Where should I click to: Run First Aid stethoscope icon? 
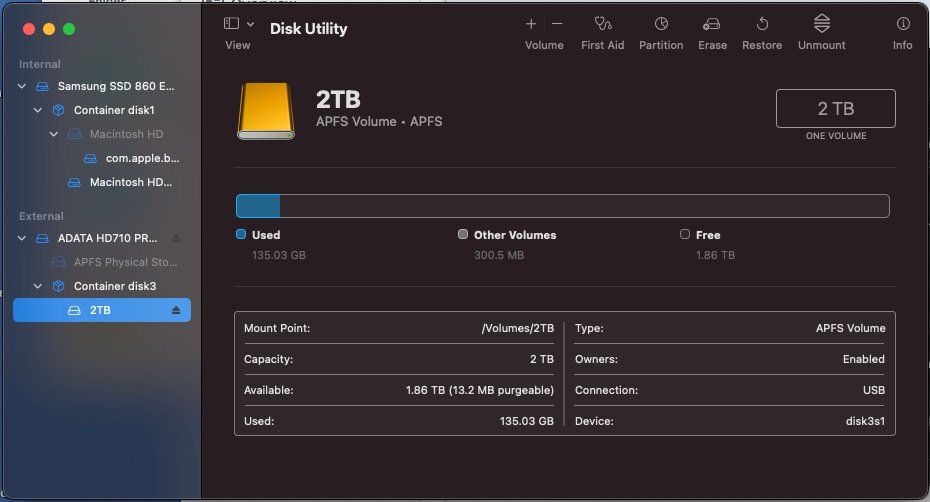click(x=603, y=24)
